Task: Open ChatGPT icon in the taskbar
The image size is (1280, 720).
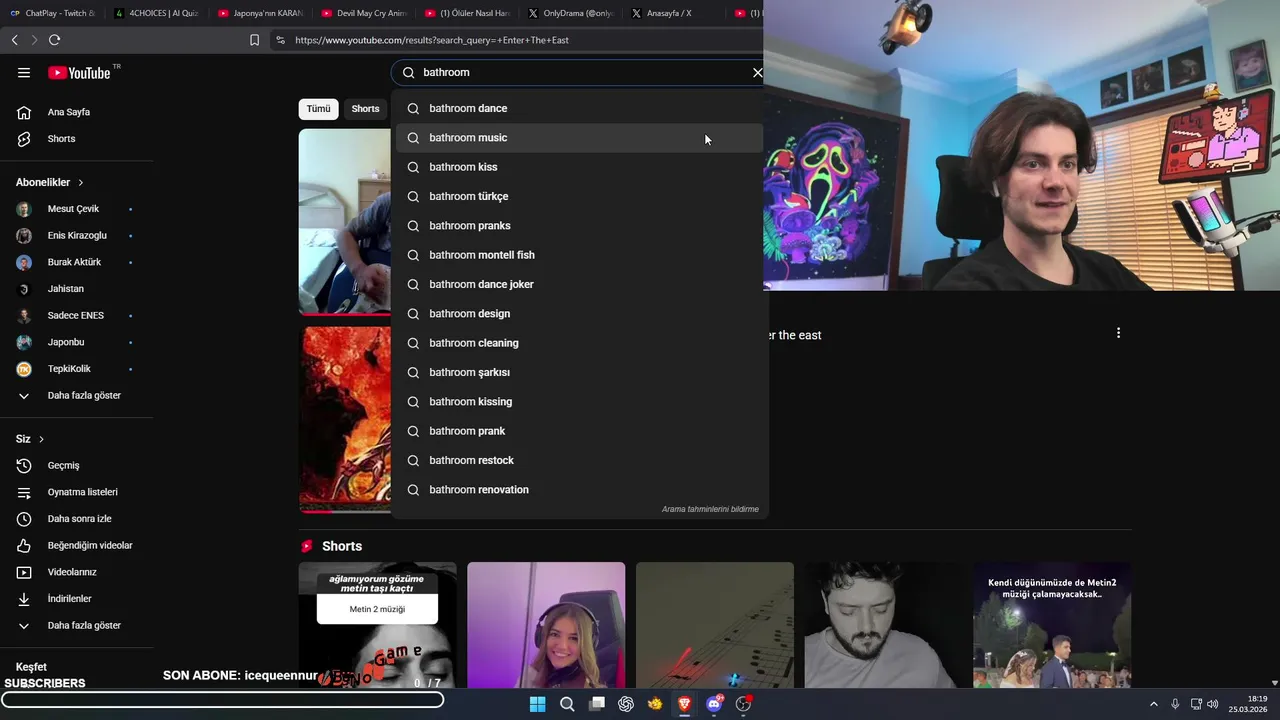Action: (626, 704)
